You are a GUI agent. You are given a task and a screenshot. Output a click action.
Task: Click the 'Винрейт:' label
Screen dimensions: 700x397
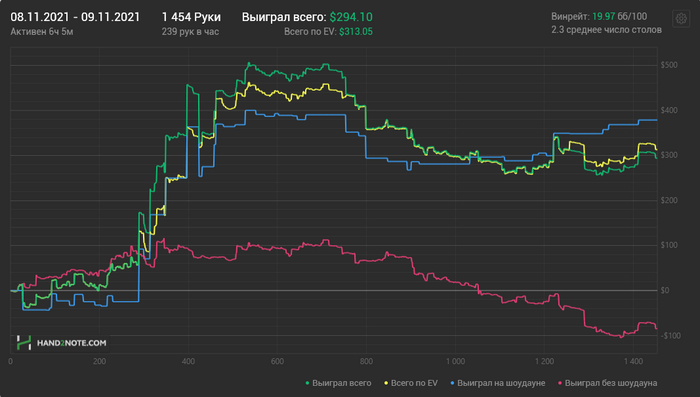pos(570,17)
